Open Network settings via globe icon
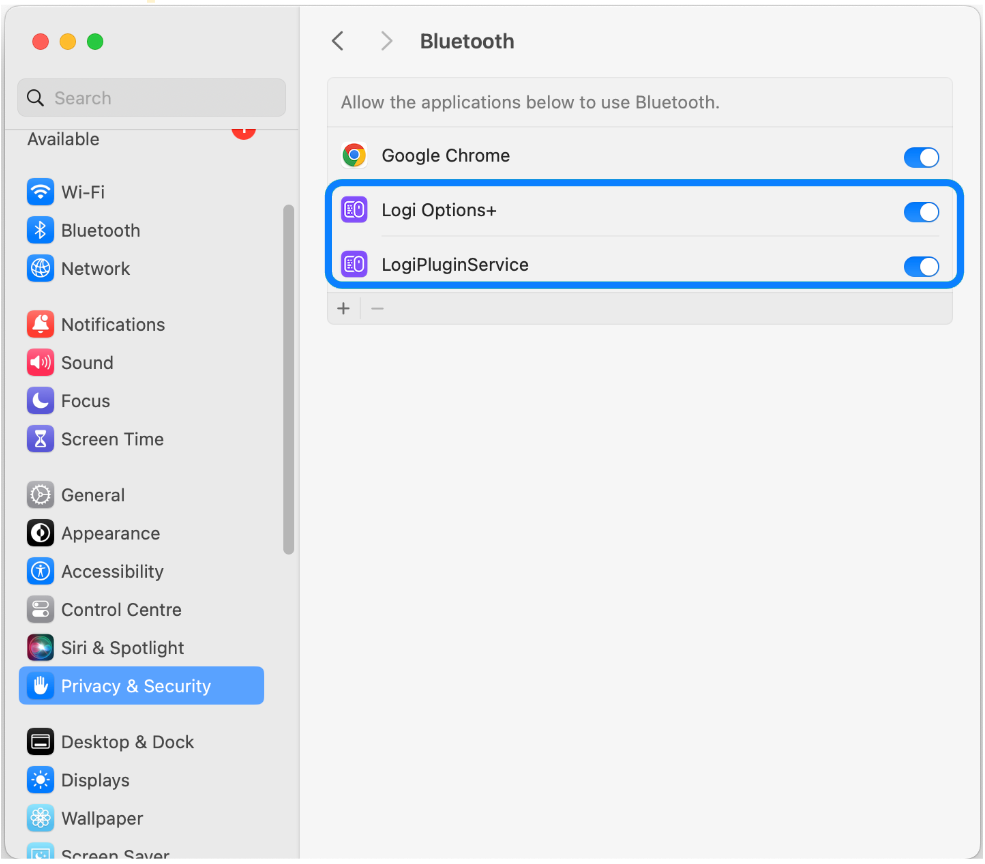The width and height of the screenshot is (985, 864). 40,268
